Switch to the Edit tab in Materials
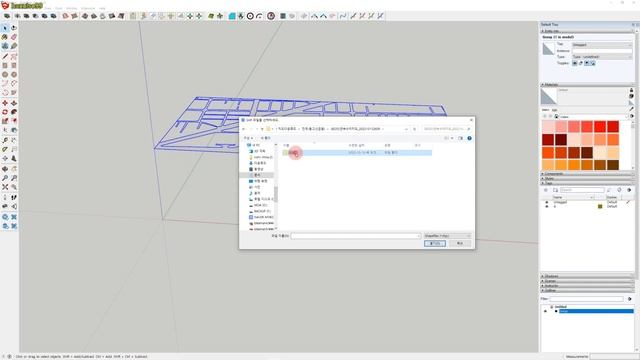The height and width of the screenshot is (360, 640). [554, 110]
